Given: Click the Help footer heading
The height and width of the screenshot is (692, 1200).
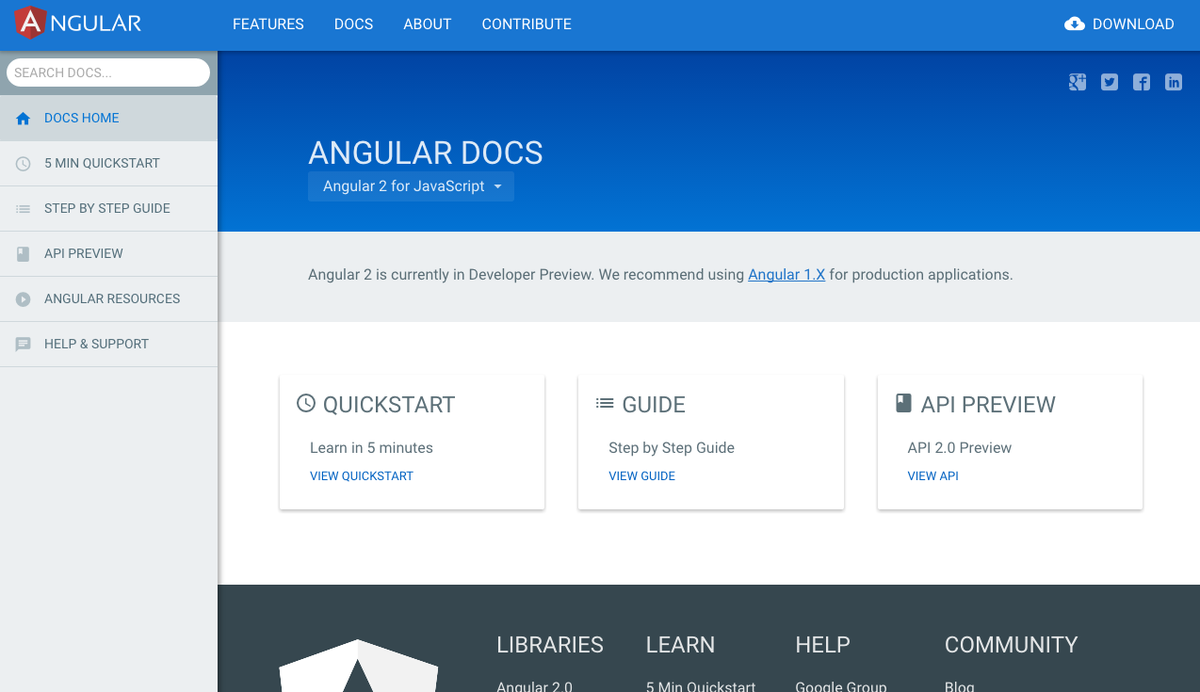Looking at the screenshot, I should (822, 645).
